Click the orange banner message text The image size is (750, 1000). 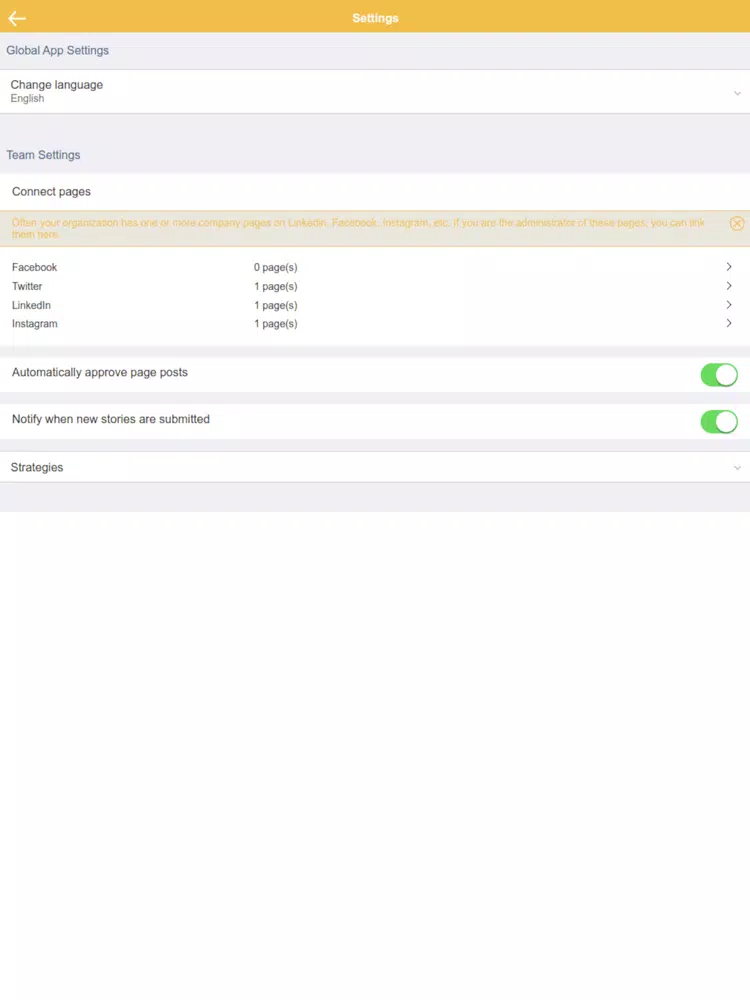coord(358,228)
